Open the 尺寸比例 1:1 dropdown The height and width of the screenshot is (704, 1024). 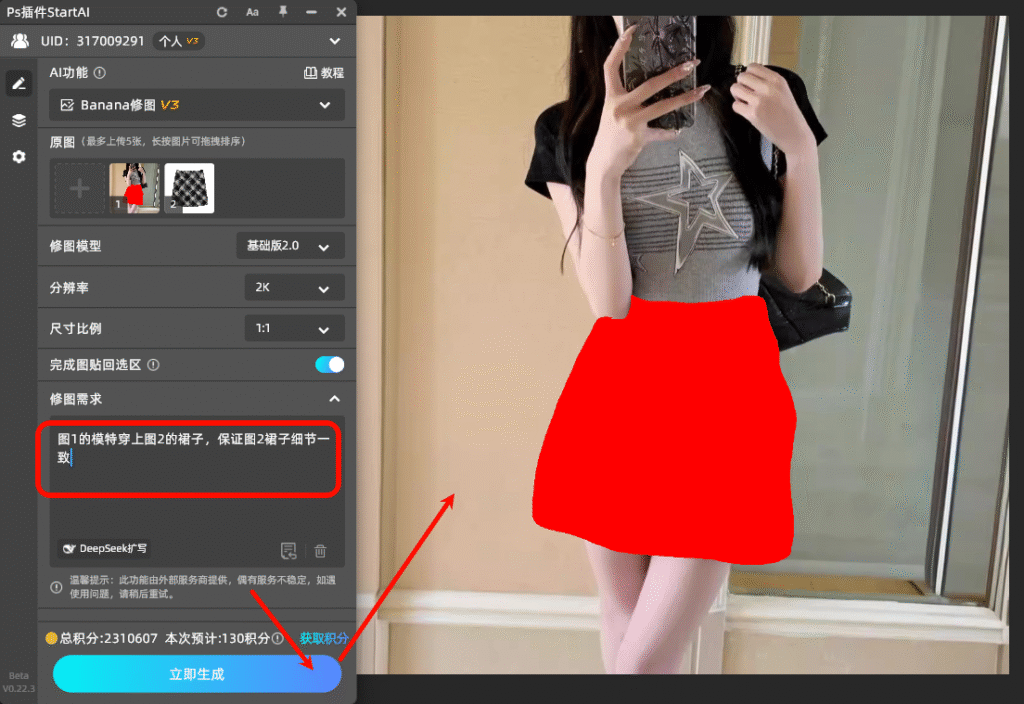pos(294,329)
